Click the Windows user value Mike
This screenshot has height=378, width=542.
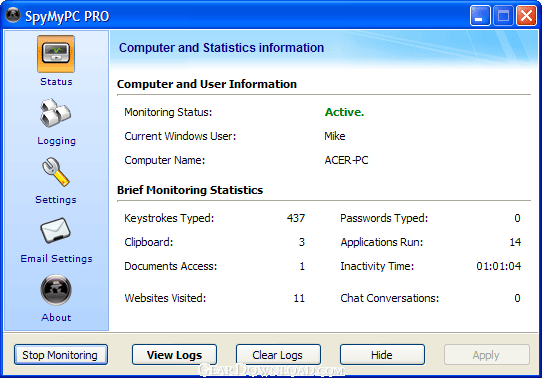[335, 136]
